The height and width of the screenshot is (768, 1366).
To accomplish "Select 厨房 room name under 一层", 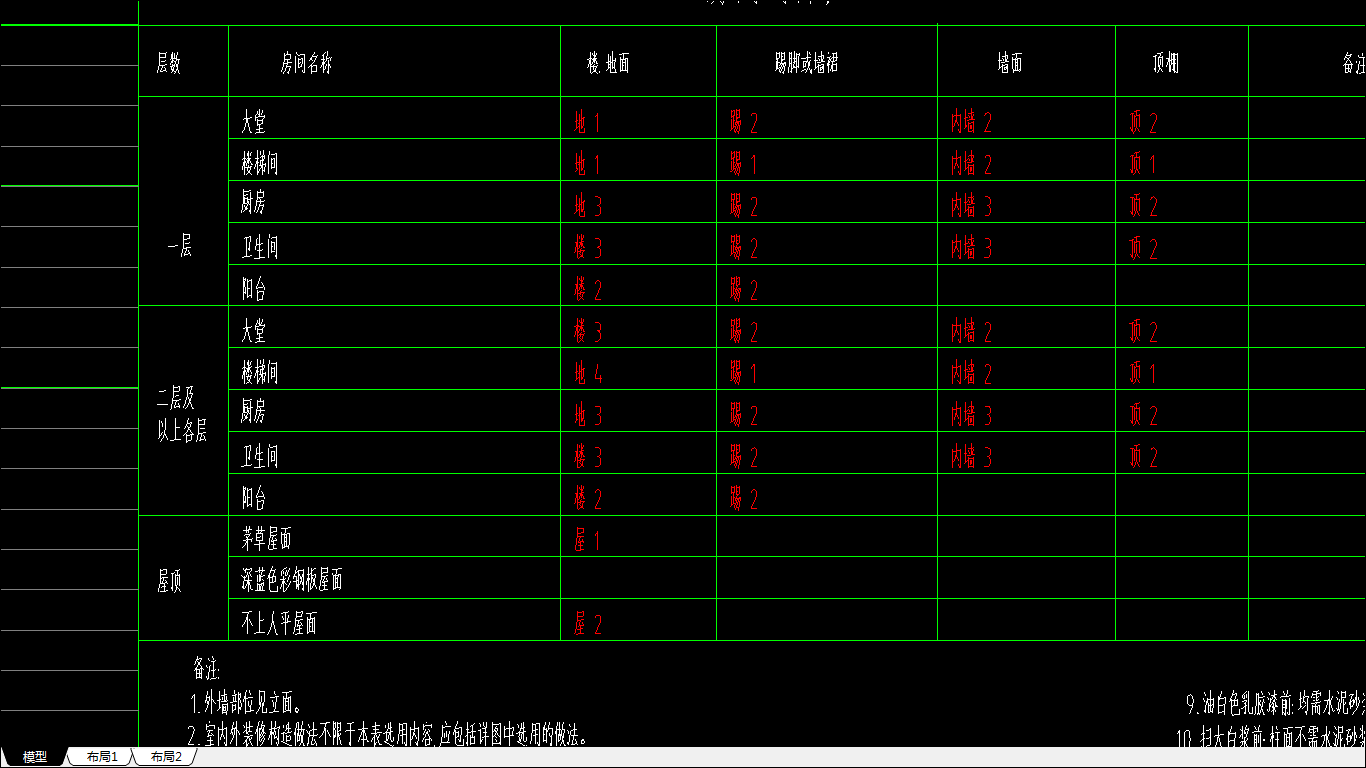I will [x=254, y=204].
